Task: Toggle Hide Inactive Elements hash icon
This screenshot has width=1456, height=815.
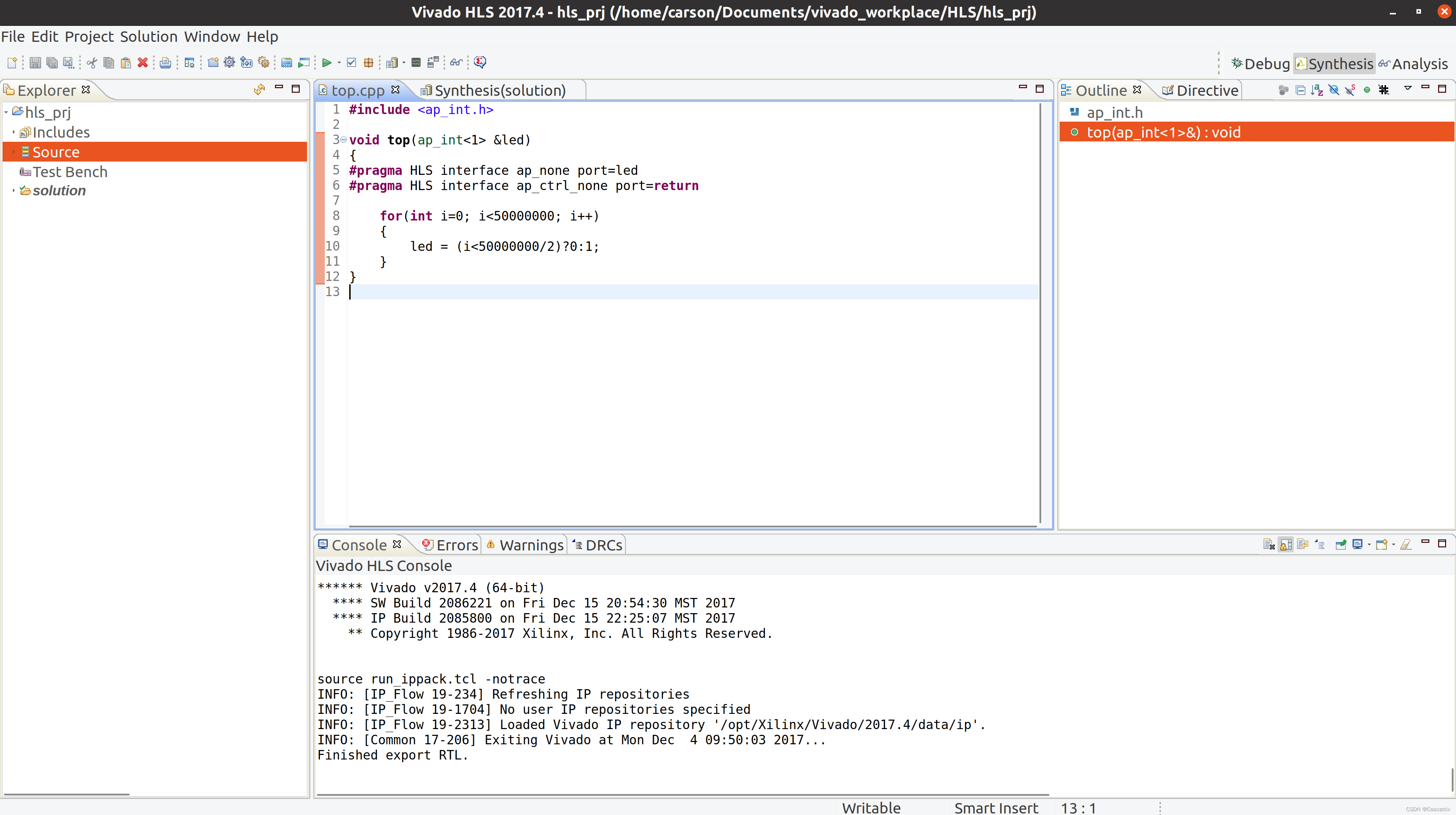Action: click(1384, 90)
